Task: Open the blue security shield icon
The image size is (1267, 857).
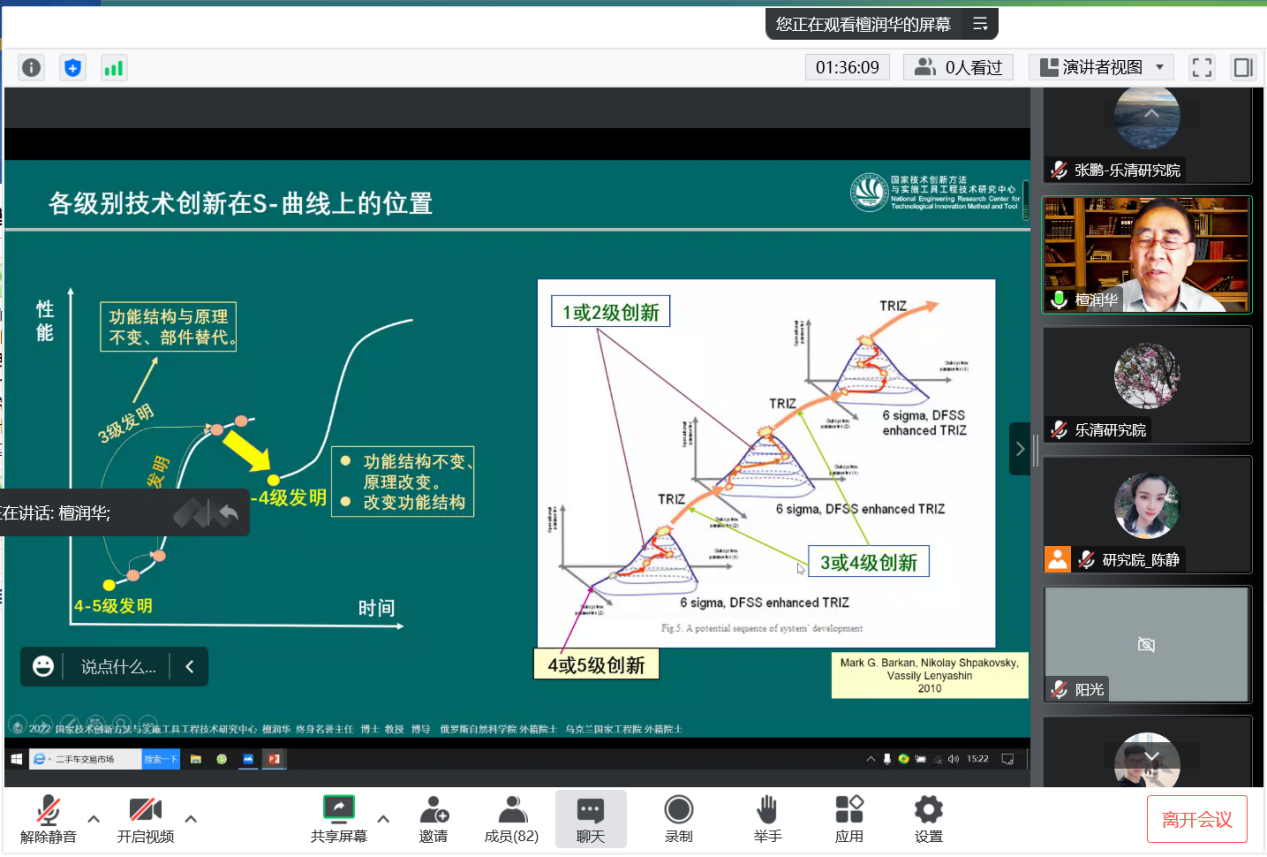Action: [x=72, y=67]
